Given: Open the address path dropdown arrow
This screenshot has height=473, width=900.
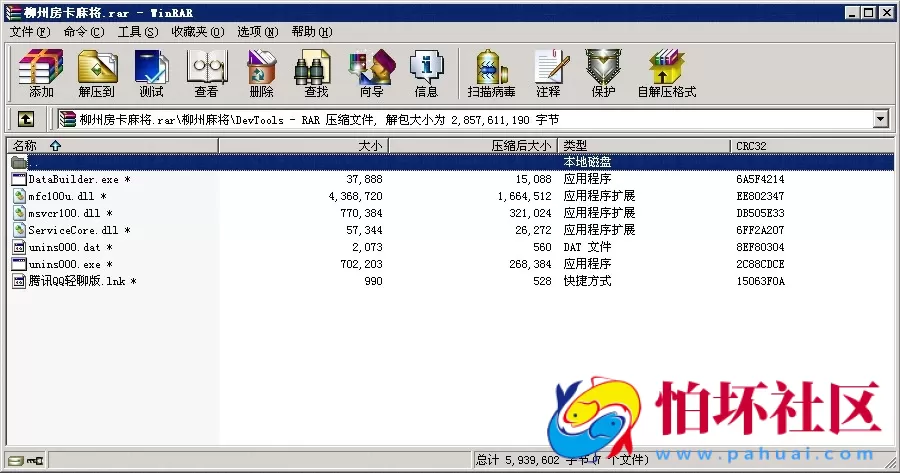Looking at the screenshot, I should coord(881,119).
